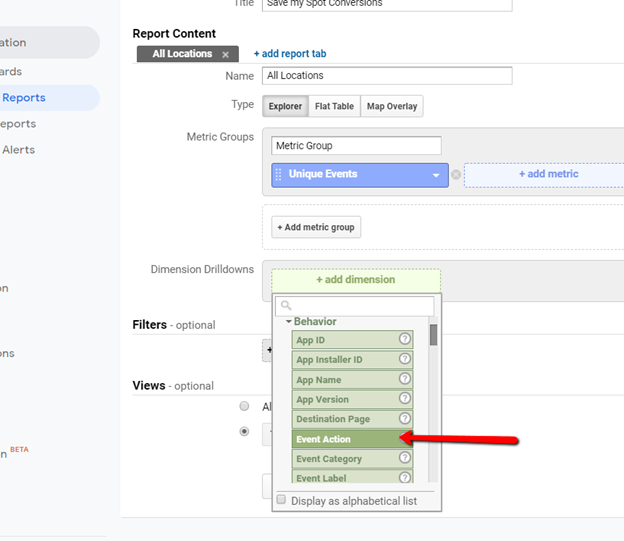Choose the Event Category dimension

click(352, 459)
